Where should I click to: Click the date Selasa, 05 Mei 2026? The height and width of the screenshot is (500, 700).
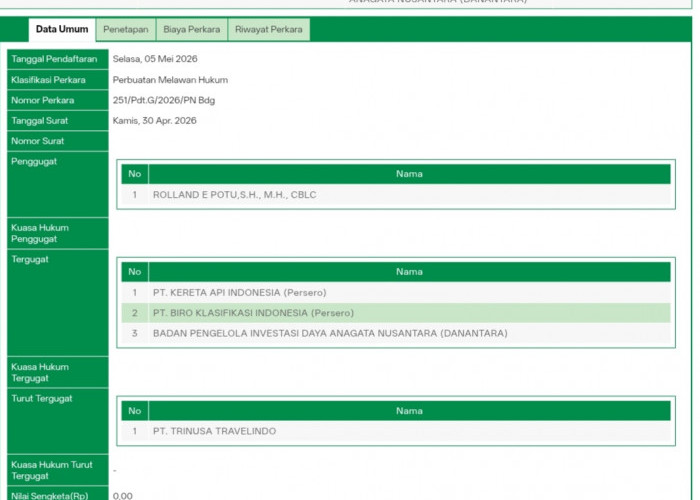[x=155, y=59]
